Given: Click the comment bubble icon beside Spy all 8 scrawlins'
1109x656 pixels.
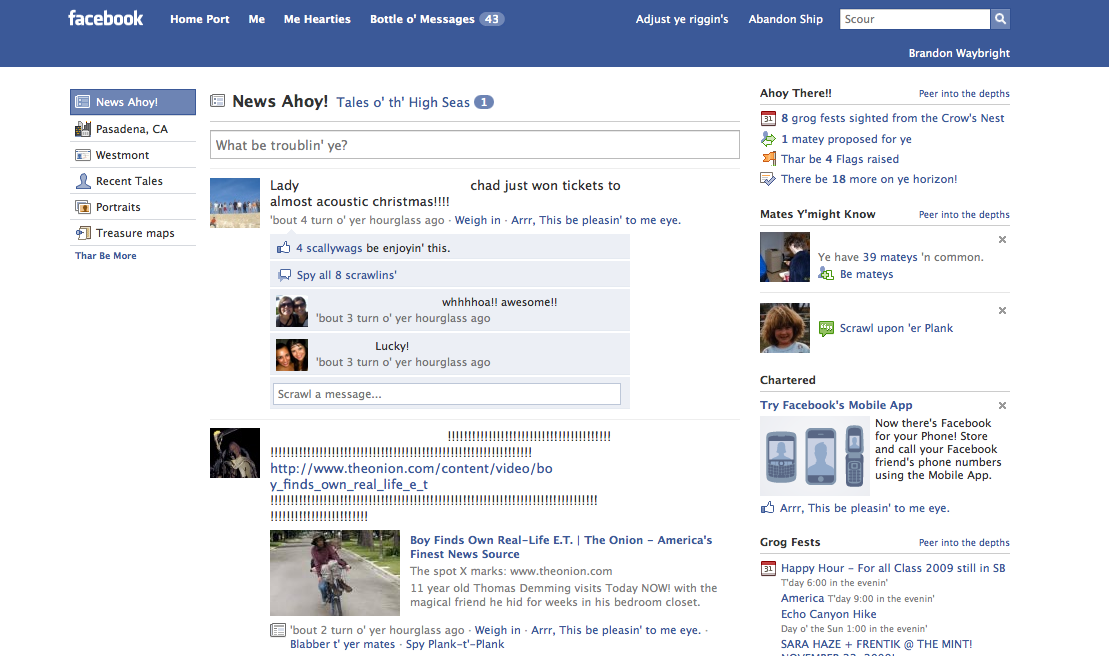Looking at the screenshot, I should coord(284,274).
